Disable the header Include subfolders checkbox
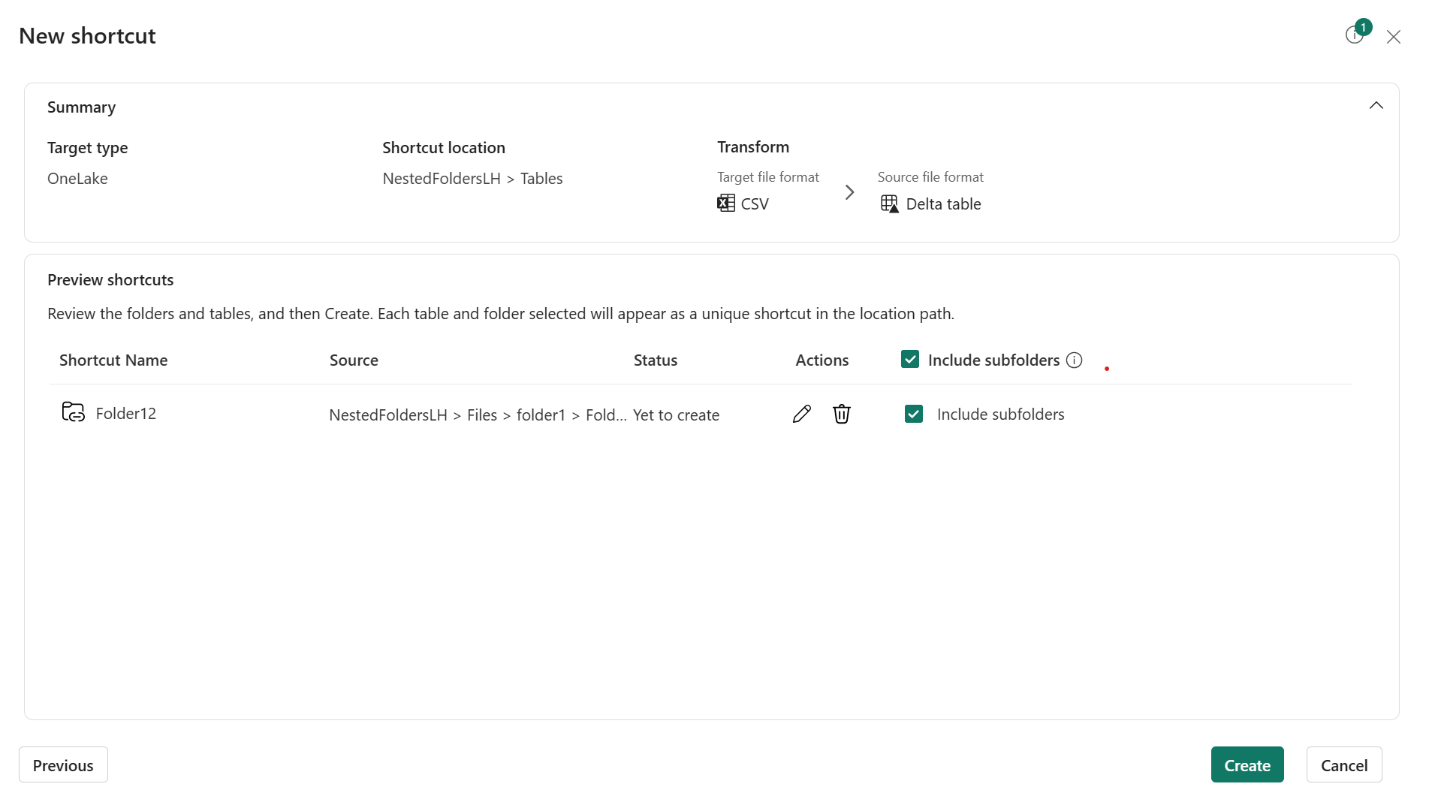 click(x=910, y=359)
